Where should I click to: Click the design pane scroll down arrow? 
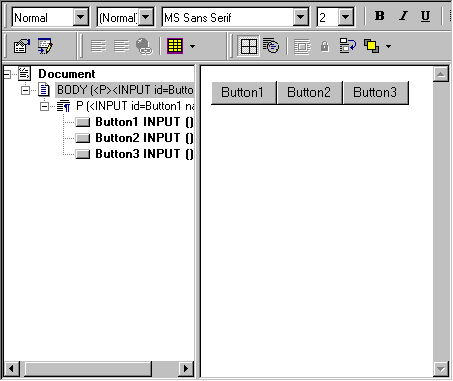pyautogui.click(x=441, y=369)
